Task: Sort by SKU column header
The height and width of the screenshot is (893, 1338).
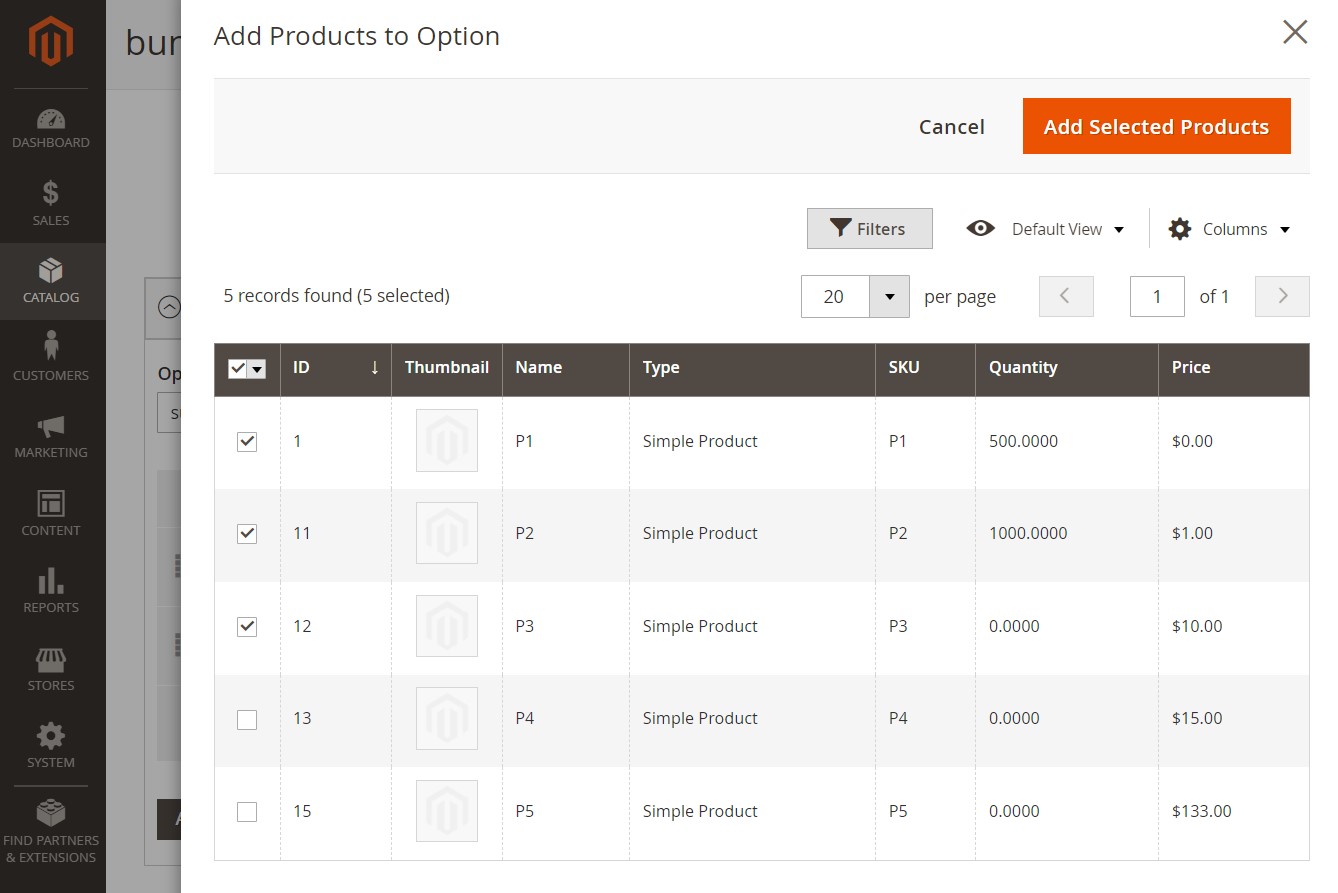Action: click(x=926, y=369)
